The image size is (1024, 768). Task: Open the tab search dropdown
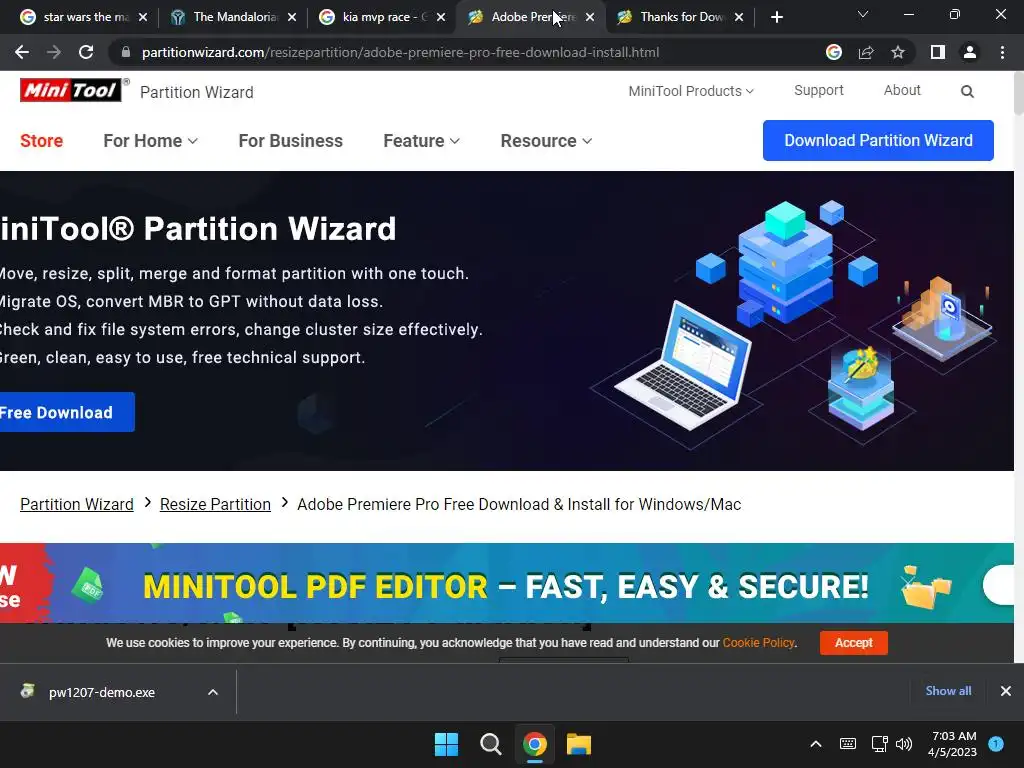(x=863, y=14)
